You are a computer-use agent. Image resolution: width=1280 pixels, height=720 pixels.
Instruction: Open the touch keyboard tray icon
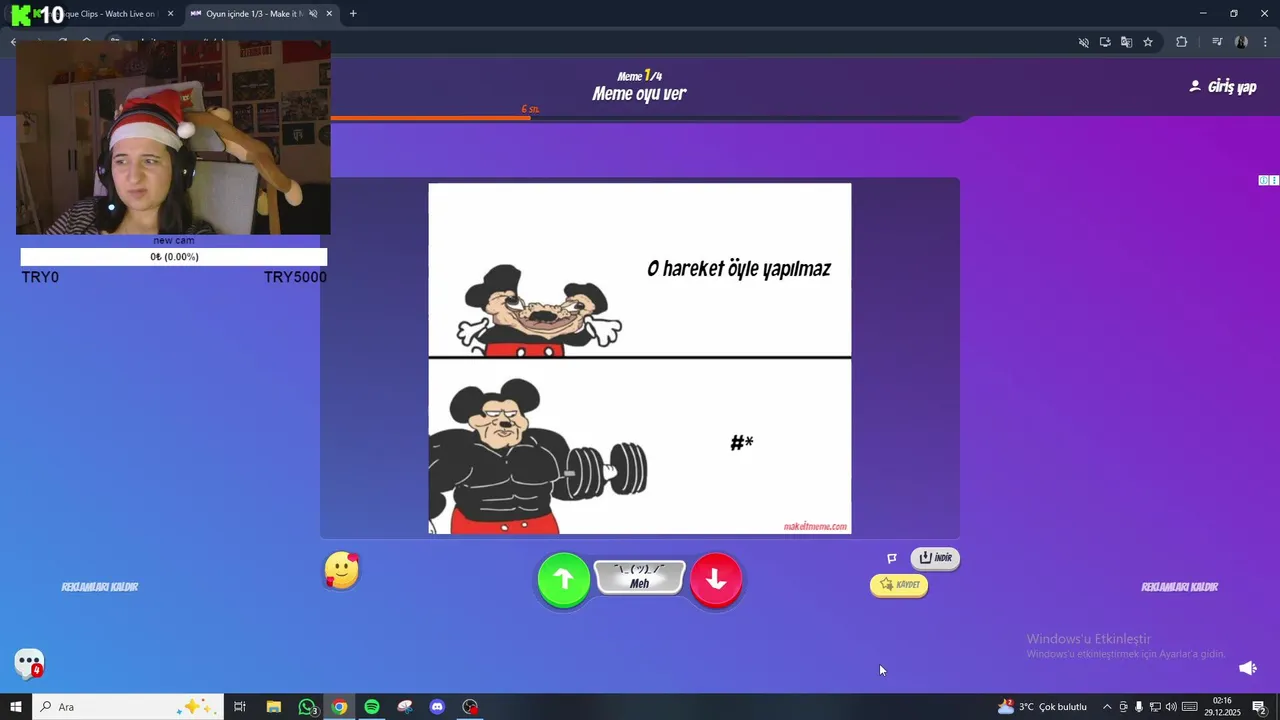click(1190, 707)
